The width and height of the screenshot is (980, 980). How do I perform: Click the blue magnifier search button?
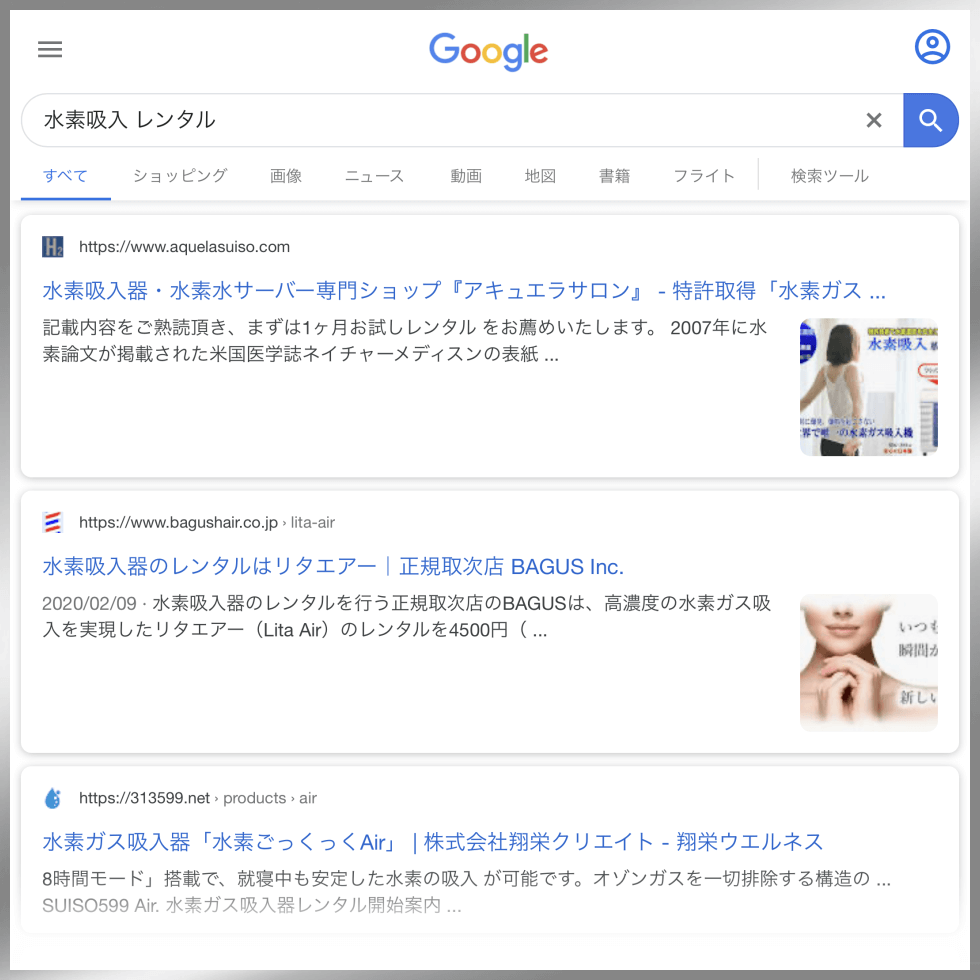(x=930, y=120)
